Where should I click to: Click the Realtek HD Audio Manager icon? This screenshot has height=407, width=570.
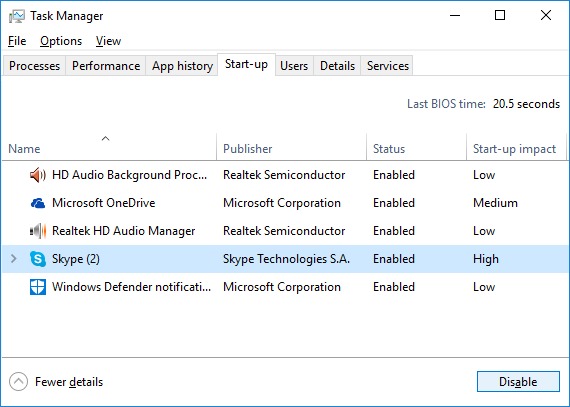pos(38,231)
